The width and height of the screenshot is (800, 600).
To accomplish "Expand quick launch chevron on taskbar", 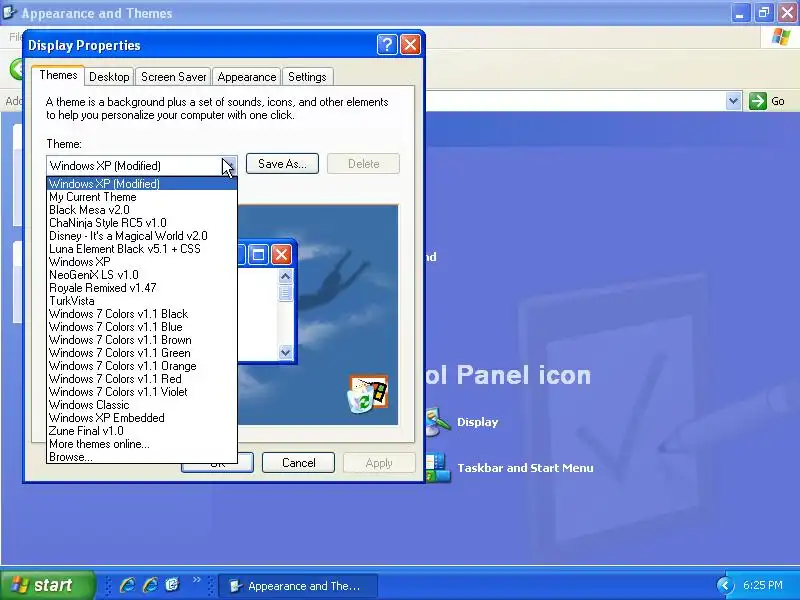I will coord(196,580).
